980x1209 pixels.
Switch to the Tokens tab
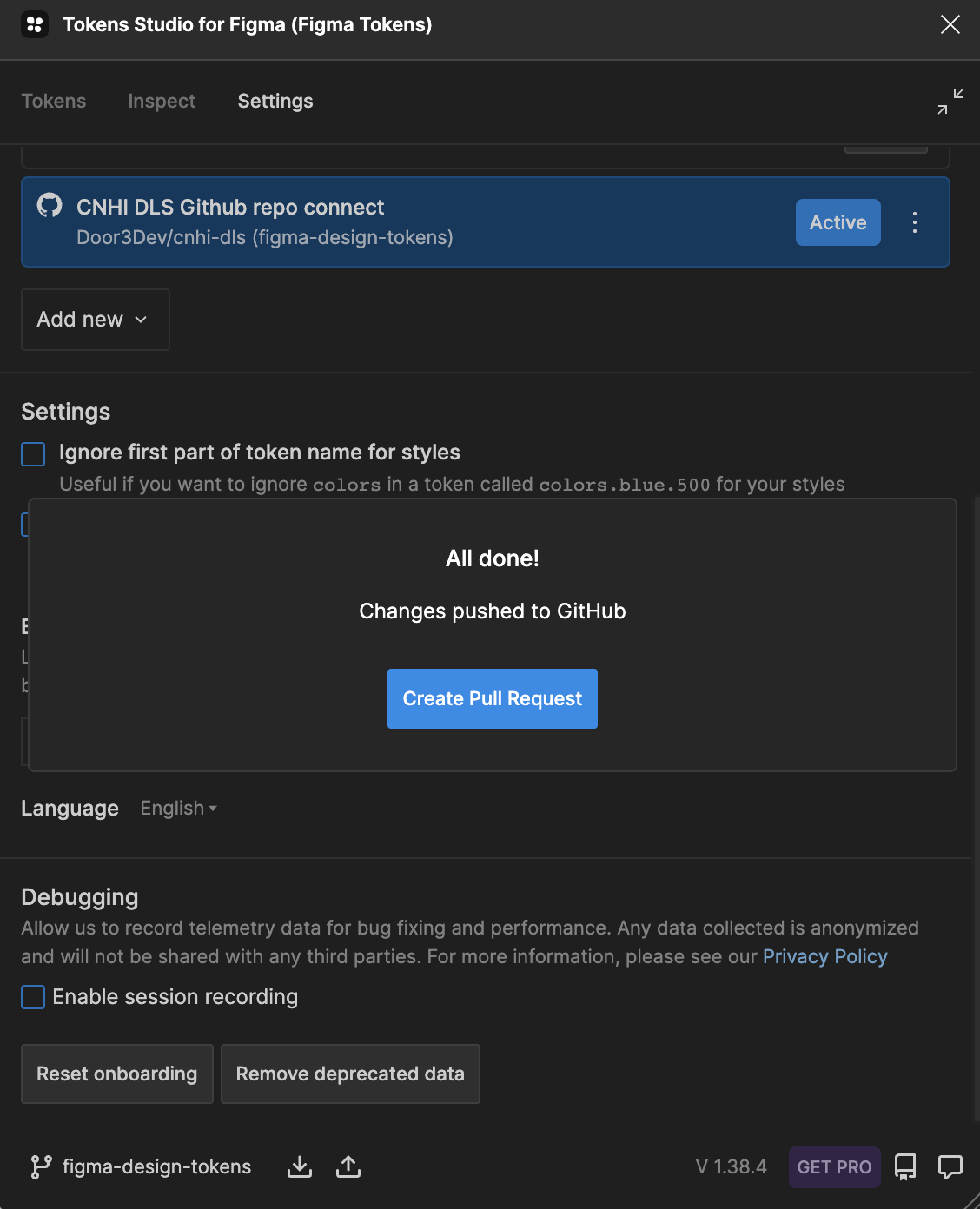pyautogui.click(x=54, y=101)
